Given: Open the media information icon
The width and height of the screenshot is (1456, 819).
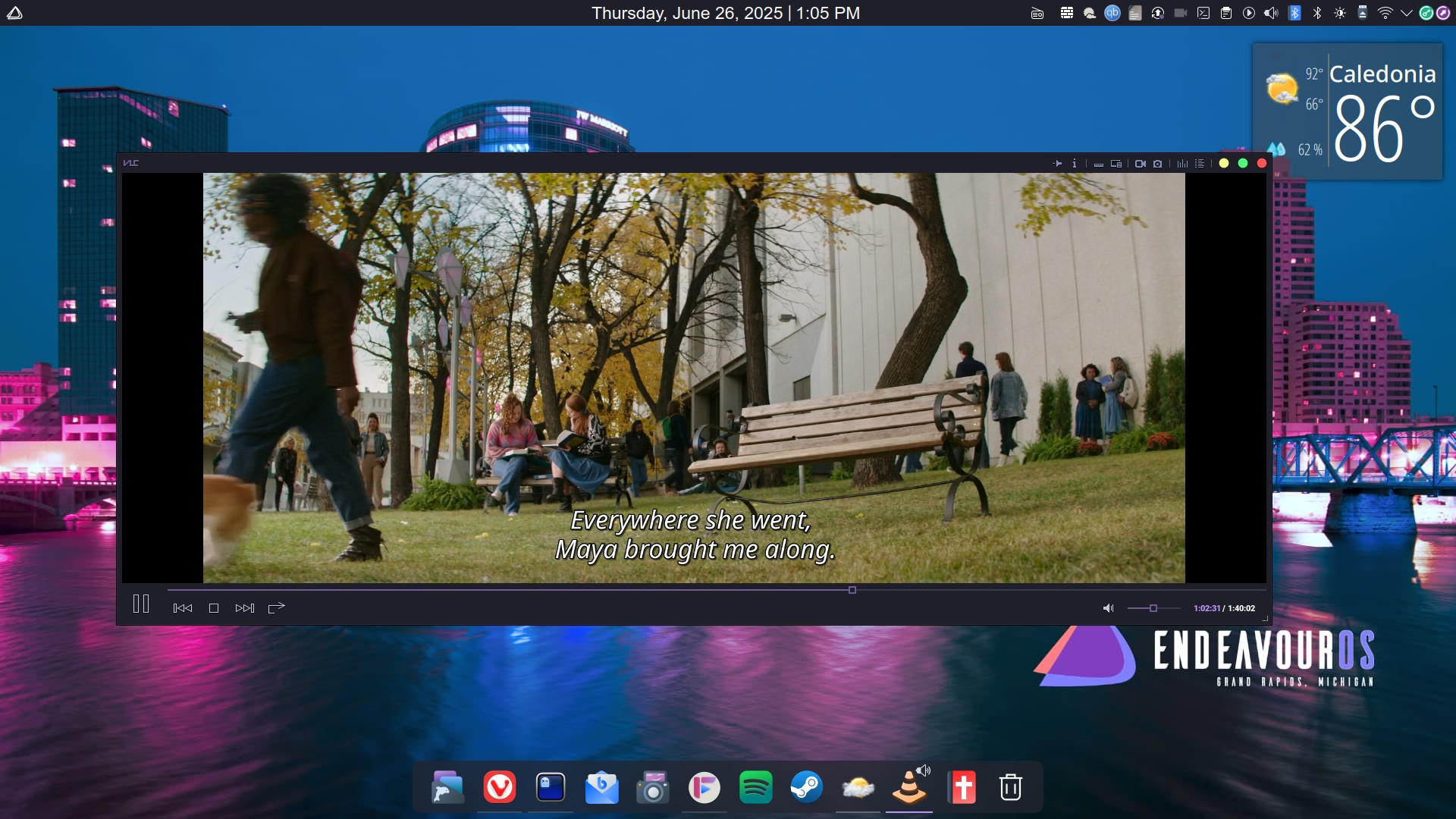Looking at the screenshot, I should pyautogui.click(x=1074, y=163).
